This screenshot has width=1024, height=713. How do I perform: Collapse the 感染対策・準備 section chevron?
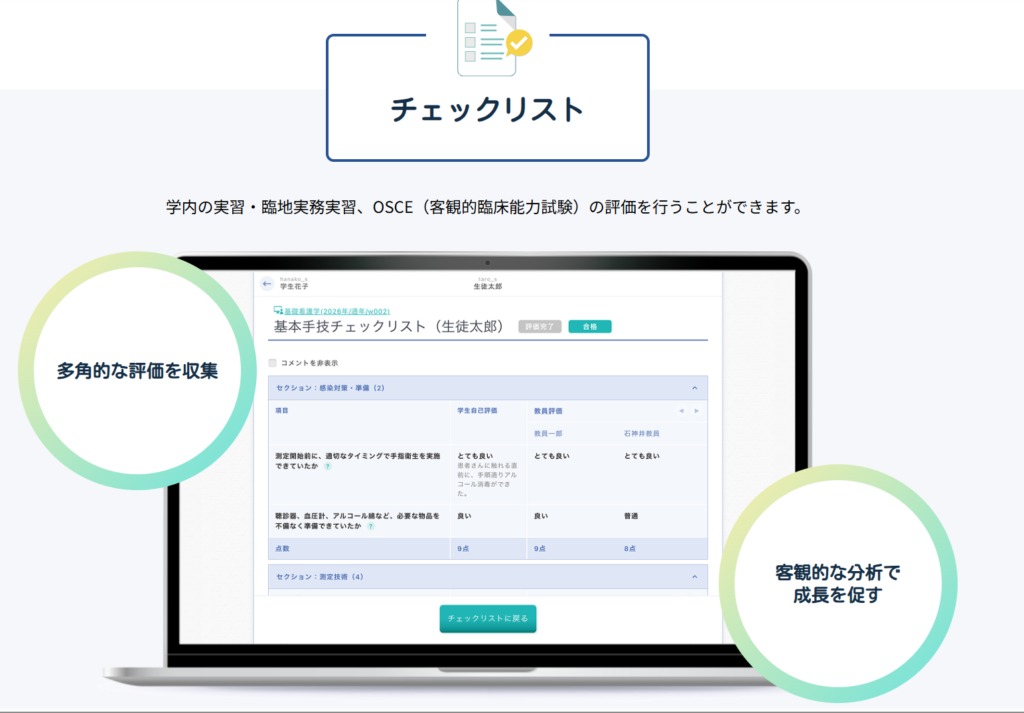694,388
